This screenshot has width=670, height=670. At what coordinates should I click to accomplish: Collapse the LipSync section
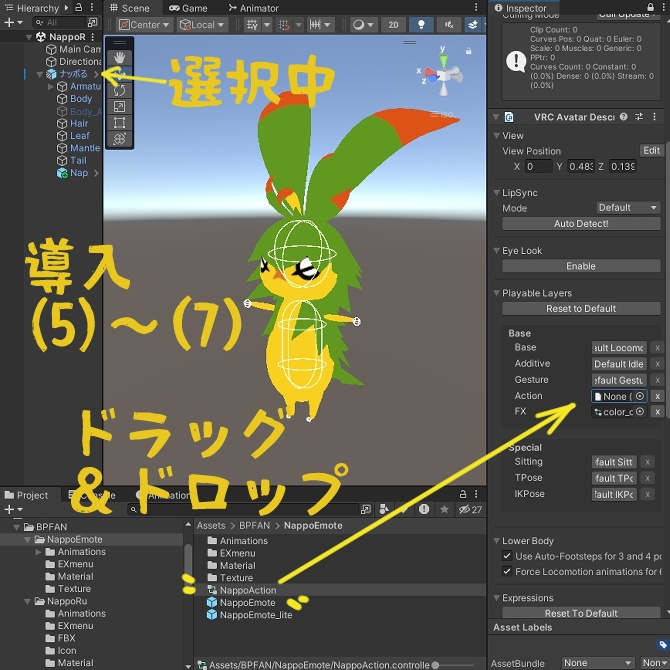tap(497, 193)
